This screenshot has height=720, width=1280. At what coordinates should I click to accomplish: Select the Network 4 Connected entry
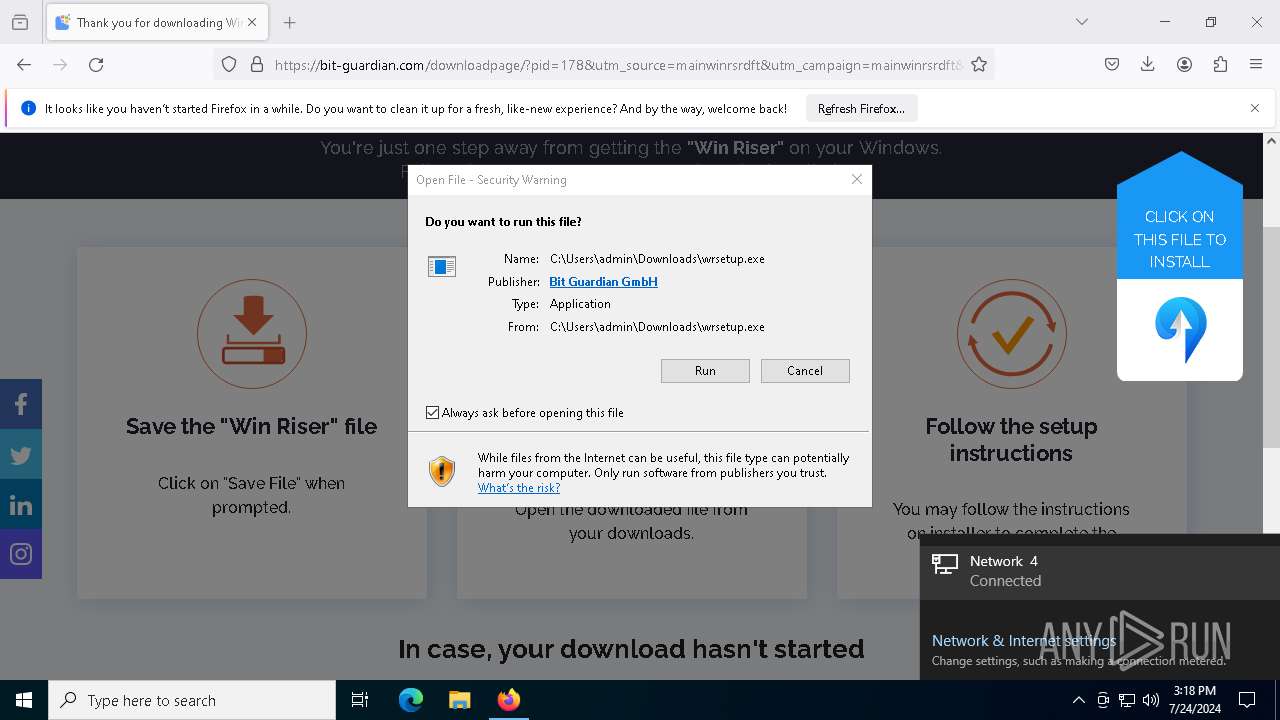[x=1100, y=571]
